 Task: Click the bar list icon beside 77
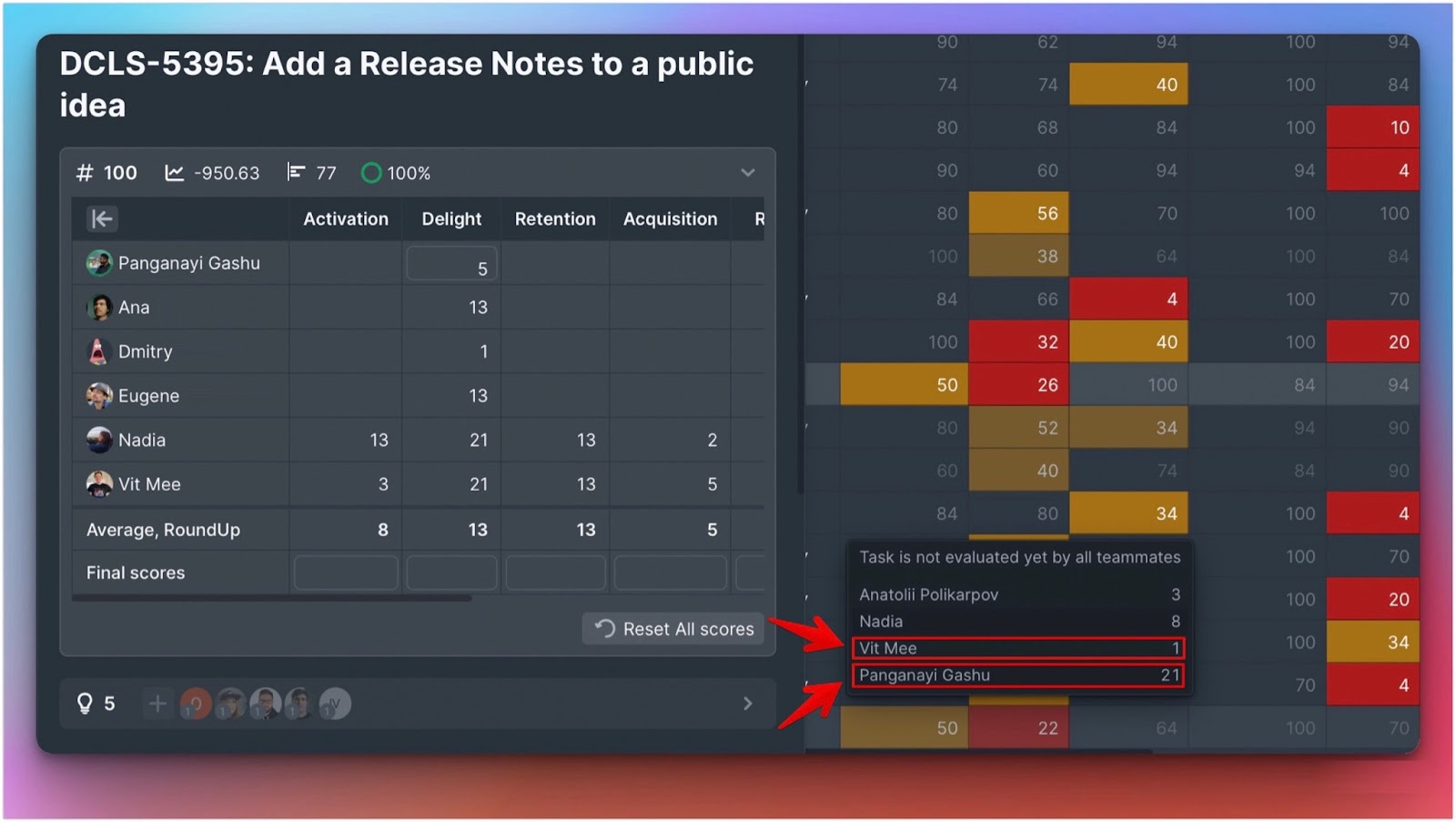[x=296, y=172]
